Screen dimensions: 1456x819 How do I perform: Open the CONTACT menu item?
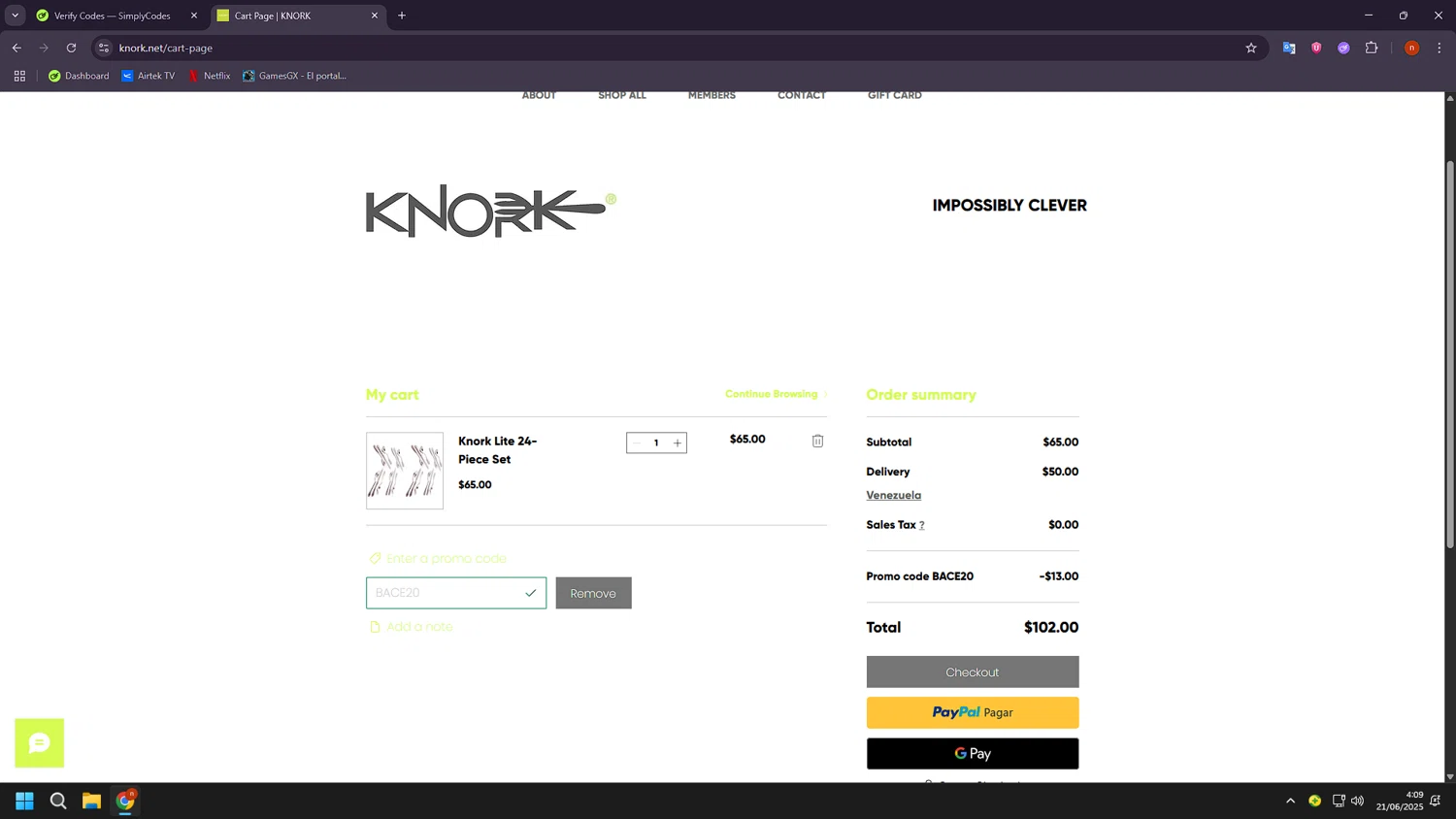(x=802, y=95)
